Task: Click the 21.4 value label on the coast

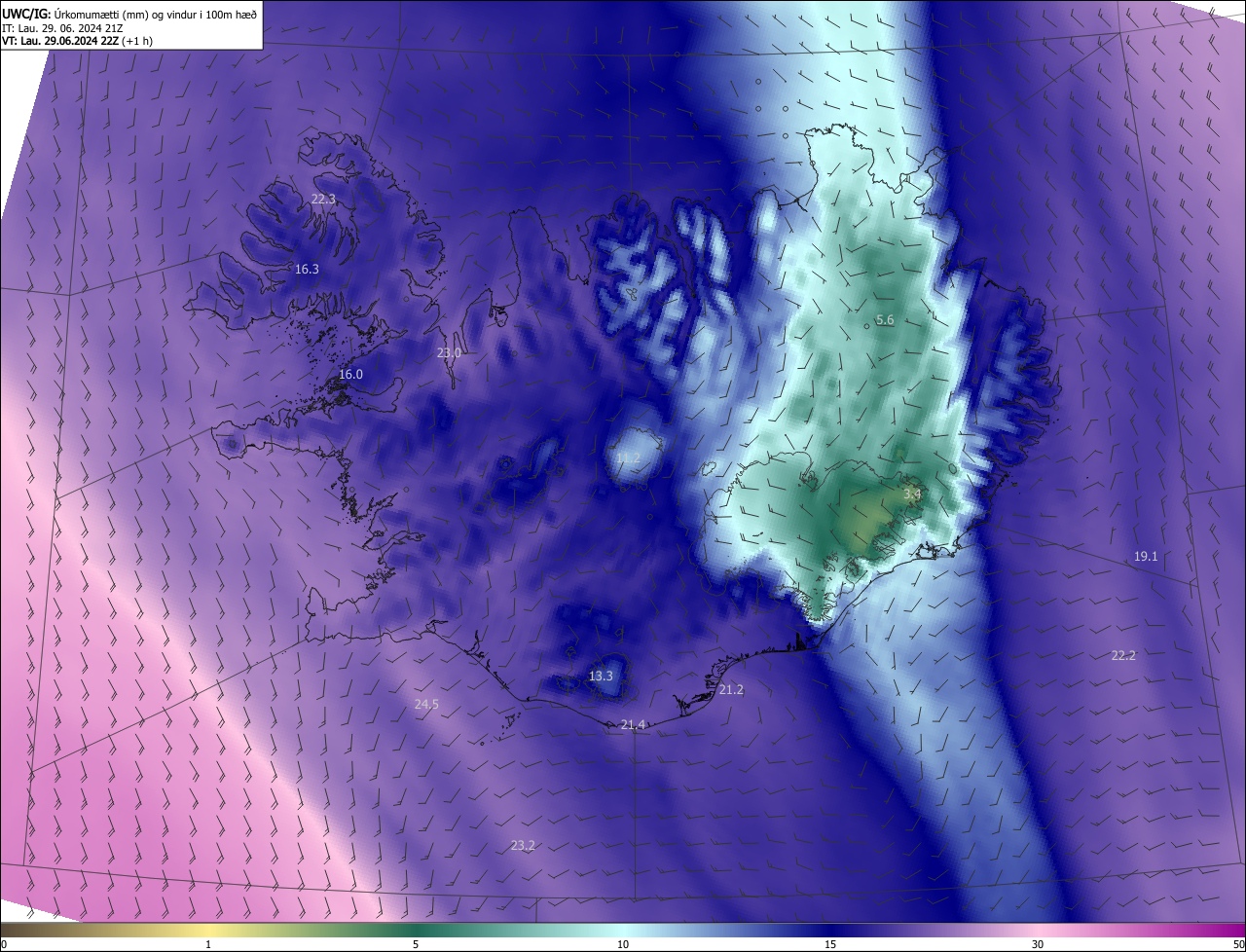Action: (633, 724)
